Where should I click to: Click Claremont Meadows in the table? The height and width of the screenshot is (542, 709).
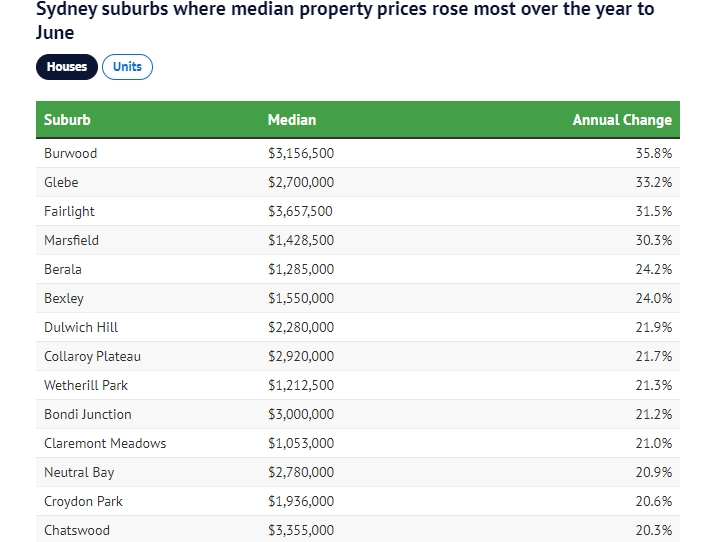[x=105, y=443]
